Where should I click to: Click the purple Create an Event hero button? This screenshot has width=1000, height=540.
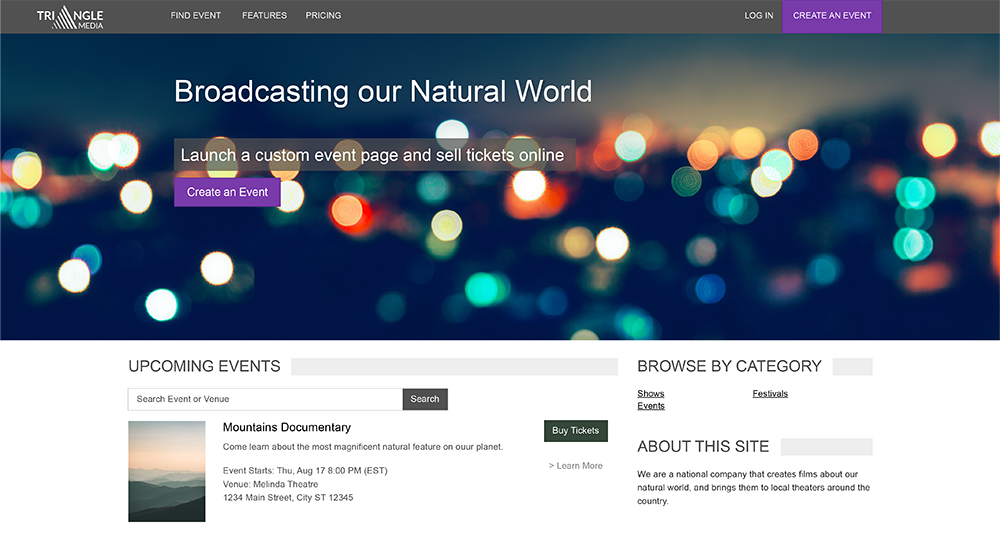[227, 192]
